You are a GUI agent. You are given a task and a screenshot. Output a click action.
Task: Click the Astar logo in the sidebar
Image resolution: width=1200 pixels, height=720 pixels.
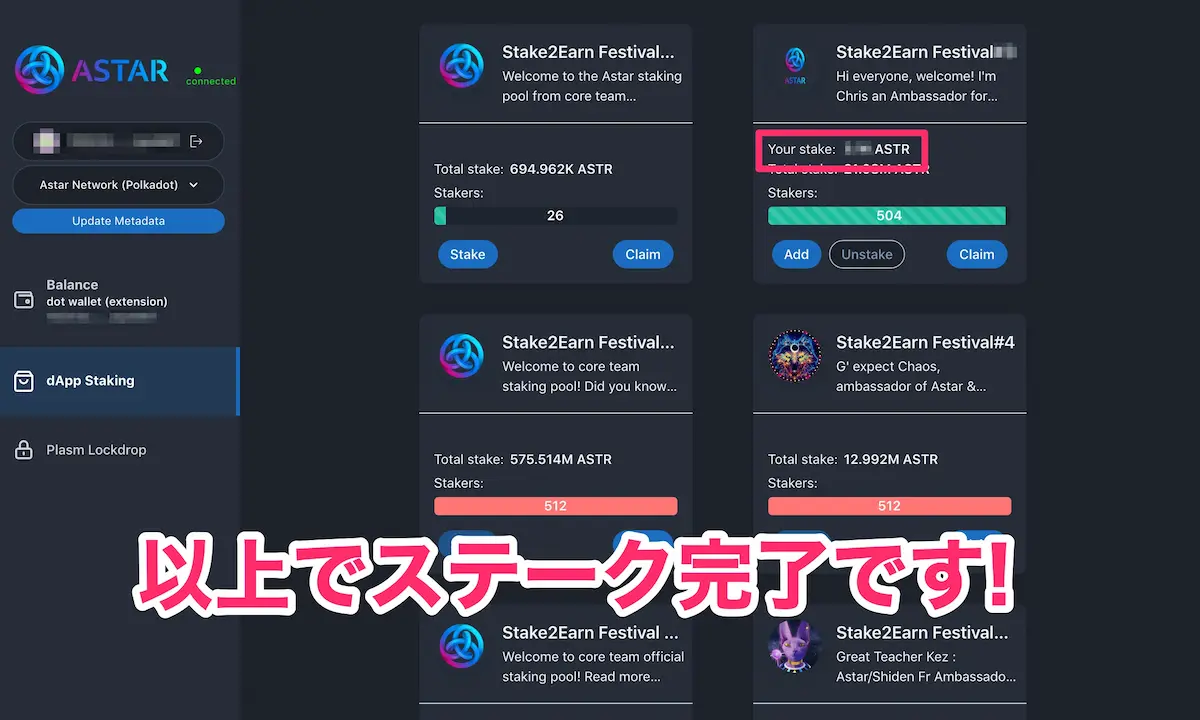[92, 70]
